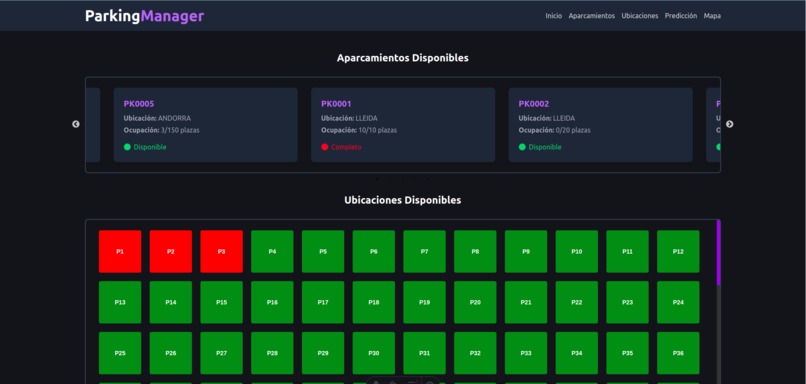Select free parking spot P32
This screenshot has height=384, width=806.
[x=475, y=353]
